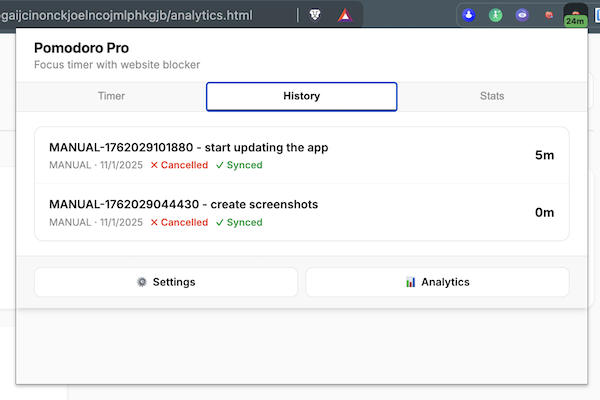
Task: Click MANUAL · 11/1/2025 under 'start updating the app'
Action: pos(96,165)
